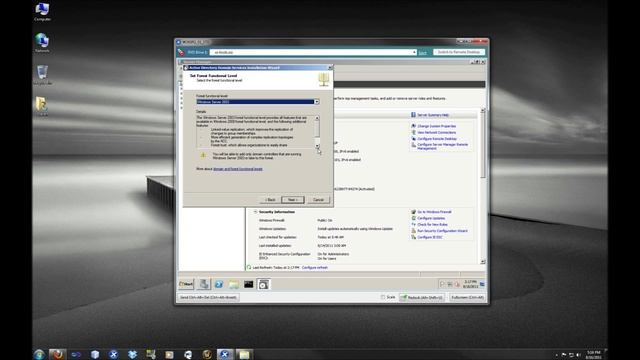Screen dimensions: 640x360
Task: Click the host system clock
Action: tap(594, 355)
